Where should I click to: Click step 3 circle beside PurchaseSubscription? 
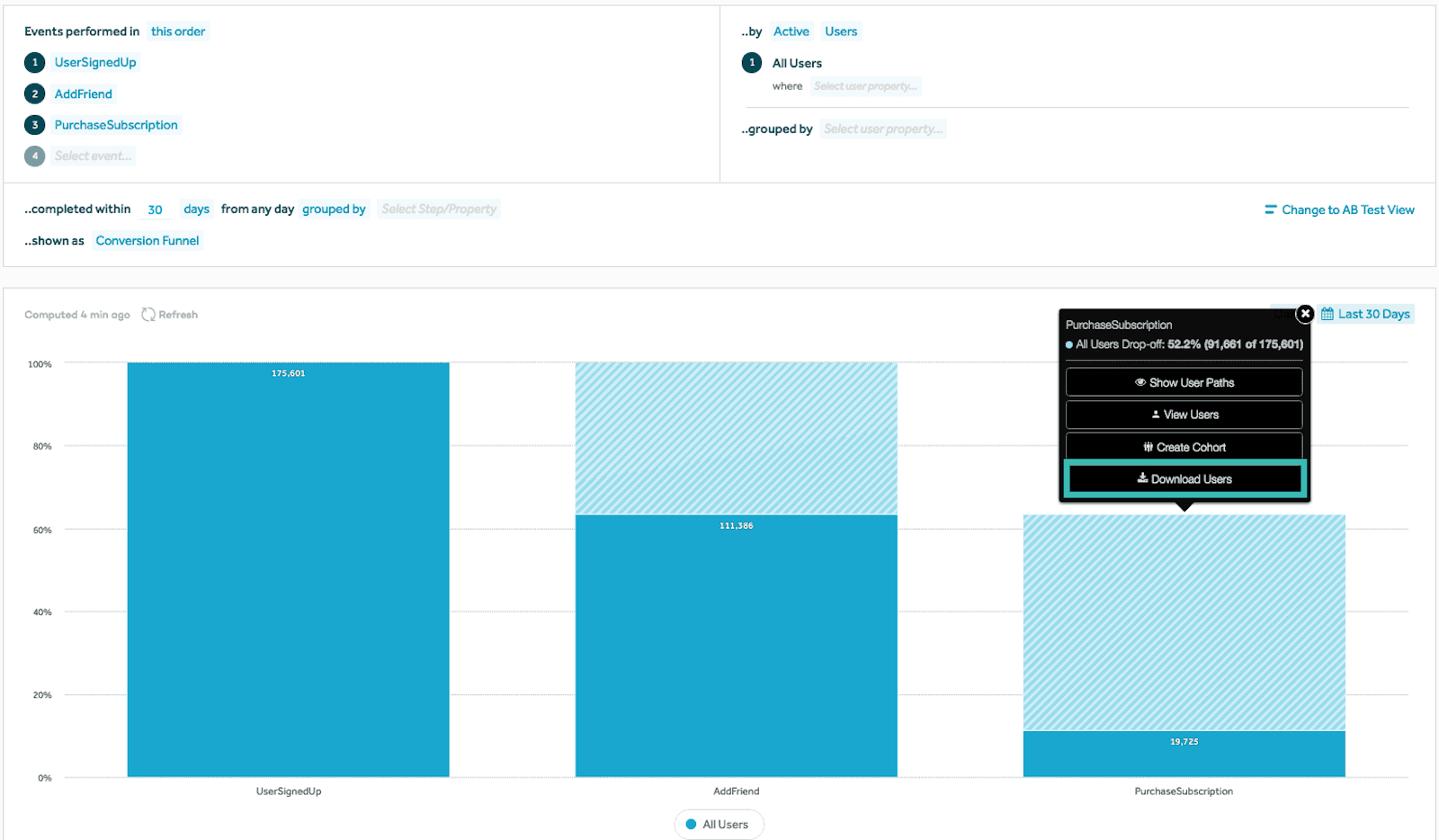35,125
